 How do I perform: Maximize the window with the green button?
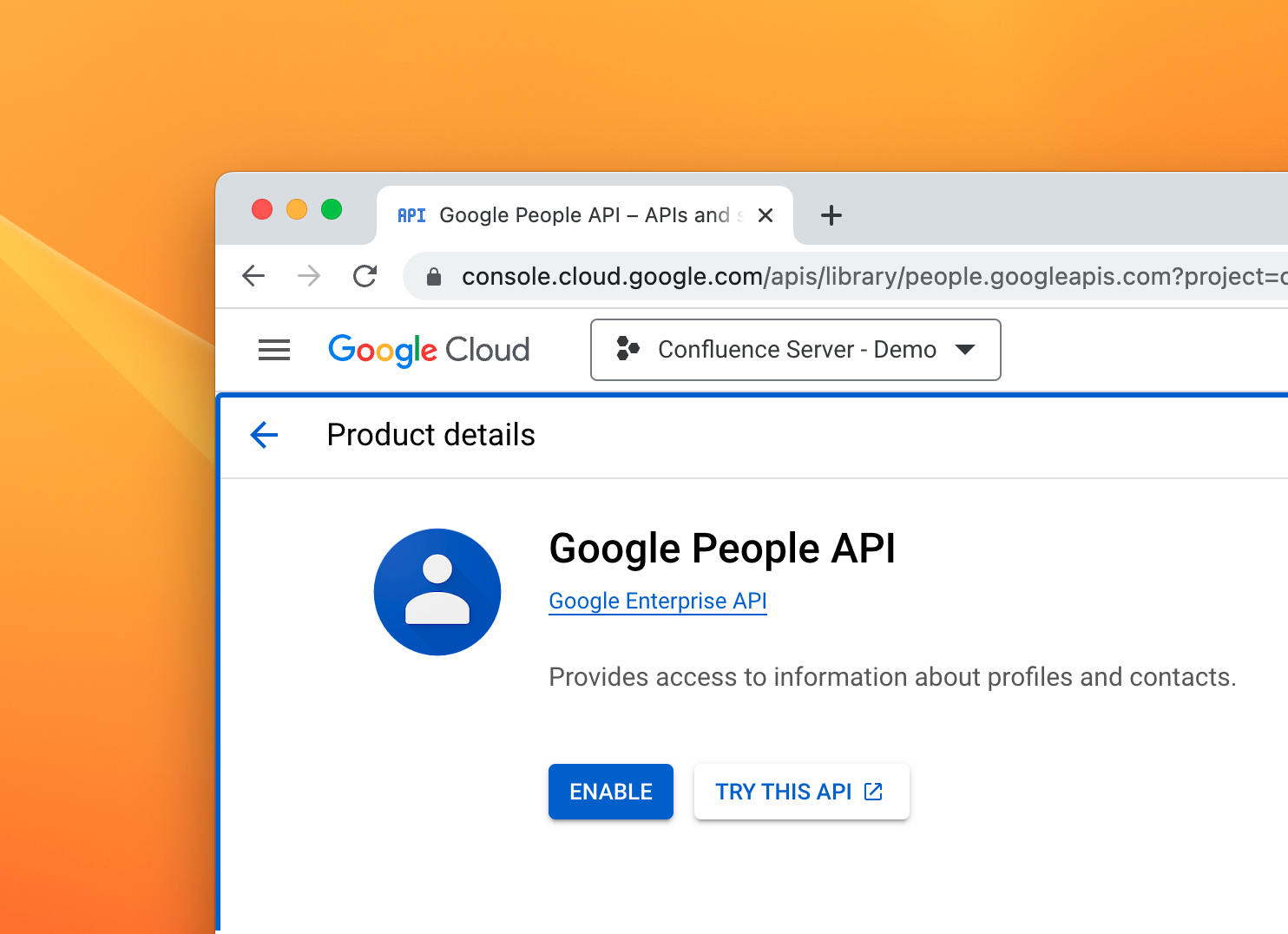(x=332, y=209)
